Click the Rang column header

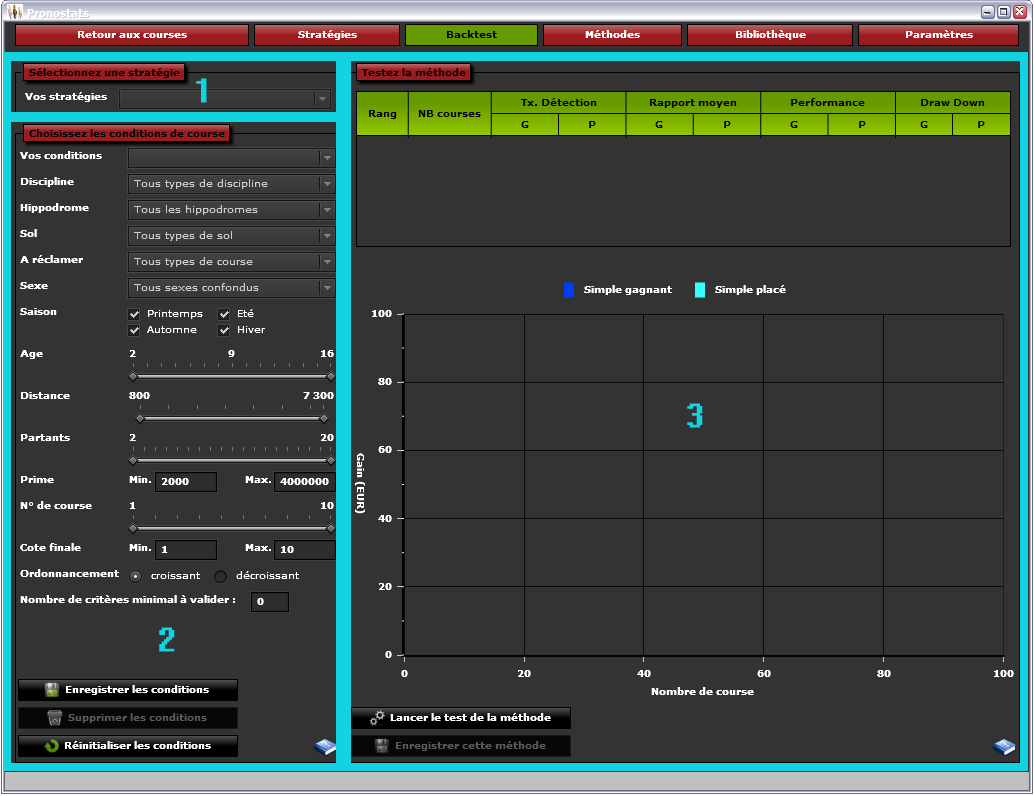(382, 114)
